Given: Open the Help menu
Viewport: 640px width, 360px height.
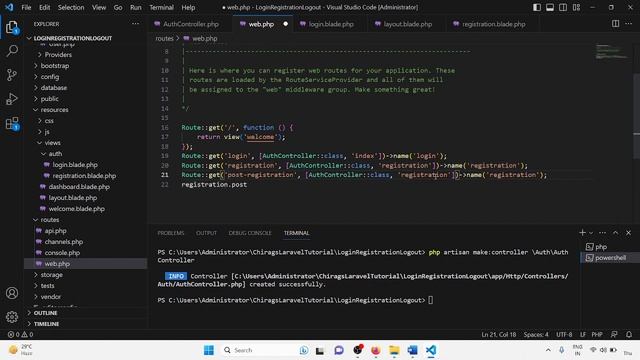Looking at the screenshot, I should 188,7.
